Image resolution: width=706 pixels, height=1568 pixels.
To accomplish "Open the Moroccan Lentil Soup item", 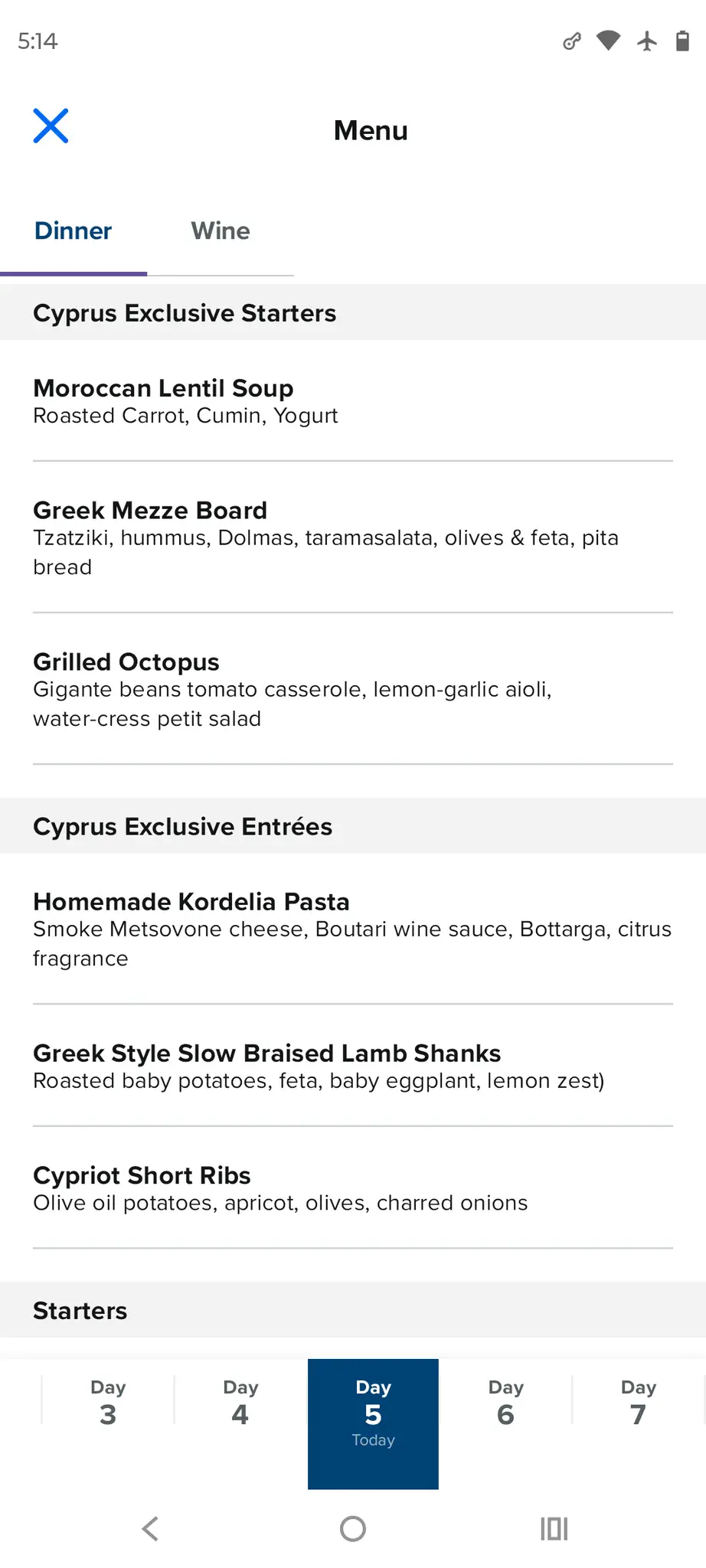I will click(352, 401).
